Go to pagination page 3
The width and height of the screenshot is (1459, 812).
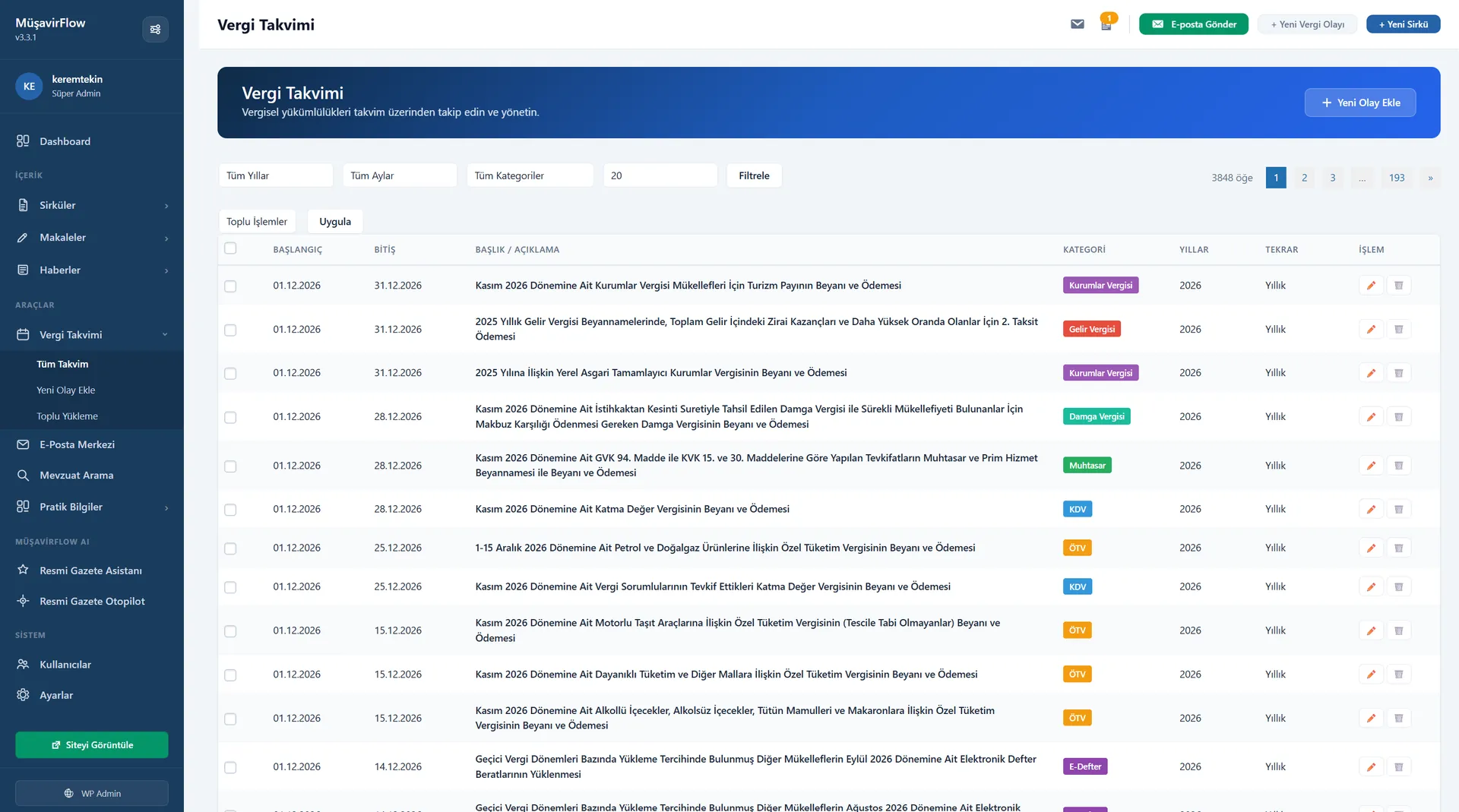tap(1333, 178)
